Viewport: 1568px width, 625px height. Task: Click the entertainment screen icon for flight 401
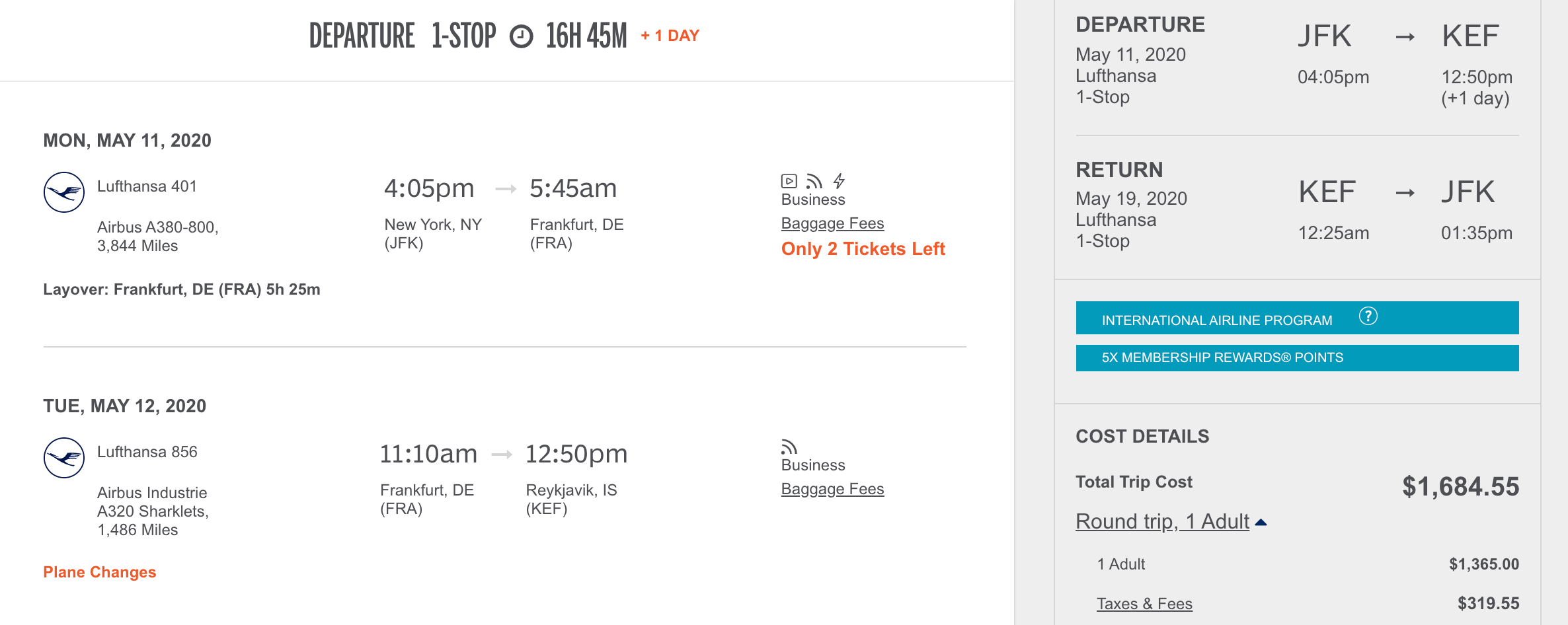(789, 181)
